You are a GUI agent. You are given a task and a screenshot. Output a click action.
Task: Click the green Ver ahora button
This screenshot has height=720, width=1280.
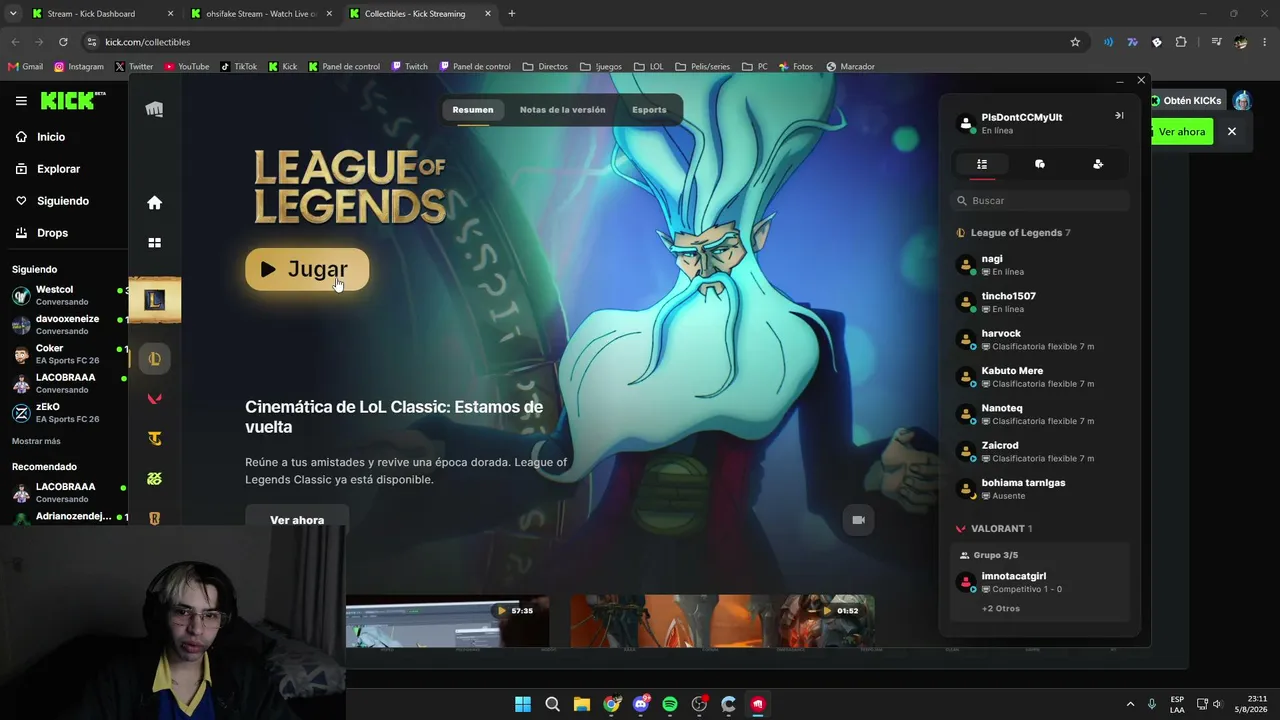pos(1181,132)
